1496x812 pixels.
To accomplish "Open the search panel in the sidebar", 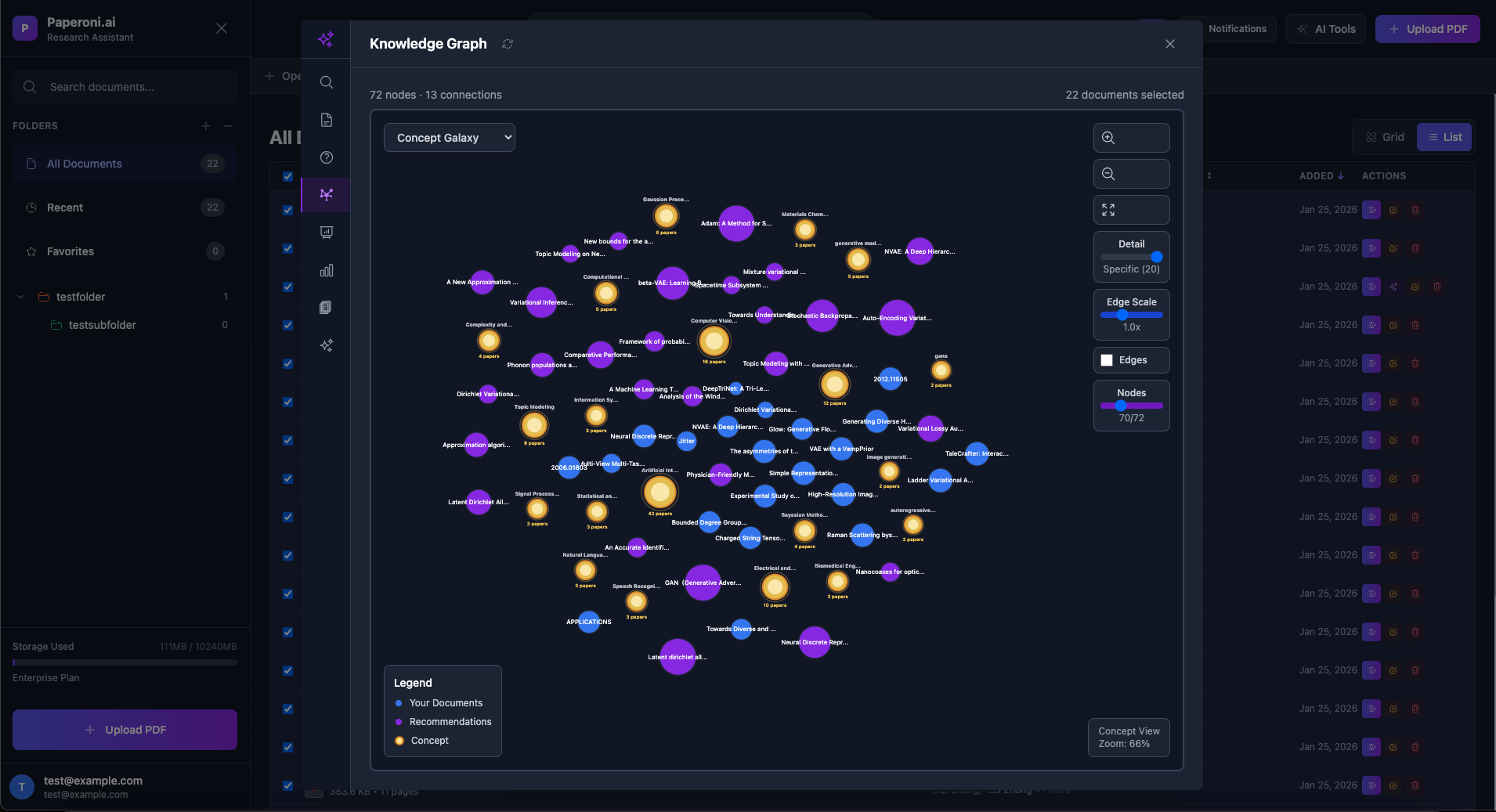I will pyautogui.click(x=326, y=82).
